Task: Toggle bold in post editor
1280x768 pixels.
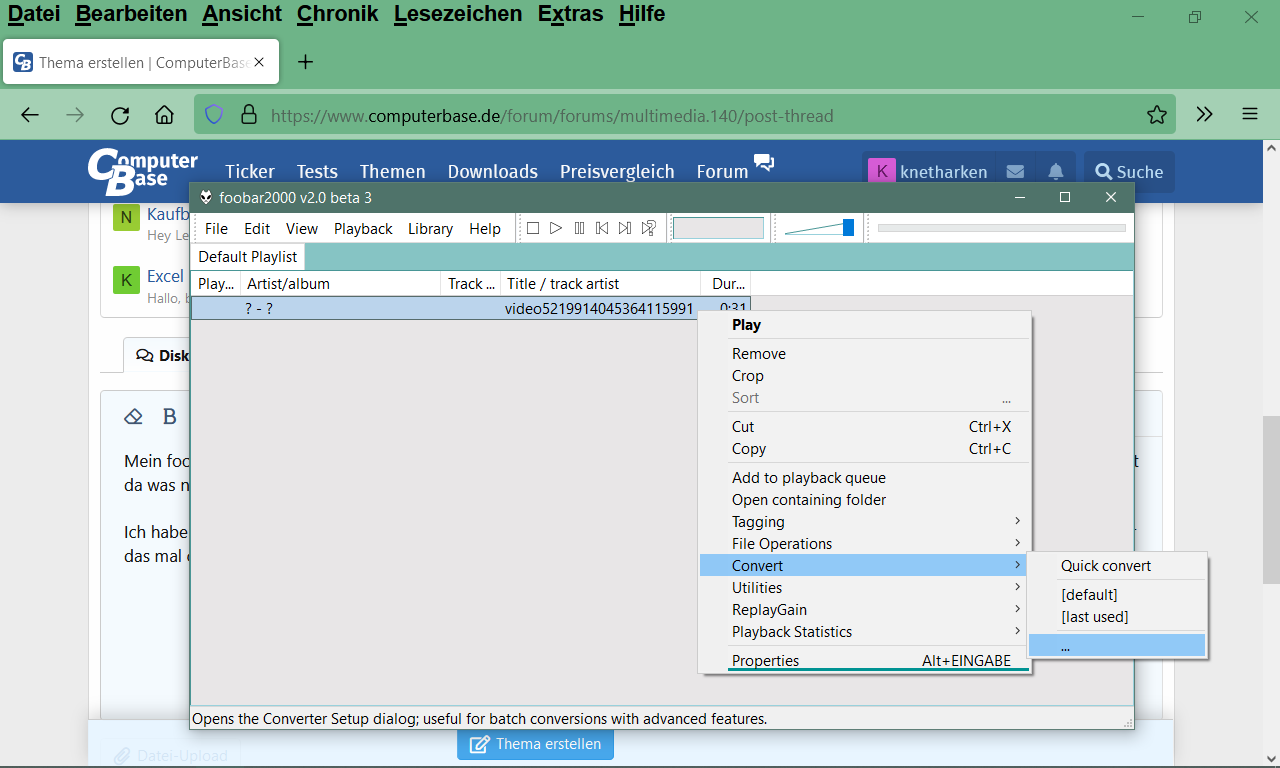Action: 170,417
